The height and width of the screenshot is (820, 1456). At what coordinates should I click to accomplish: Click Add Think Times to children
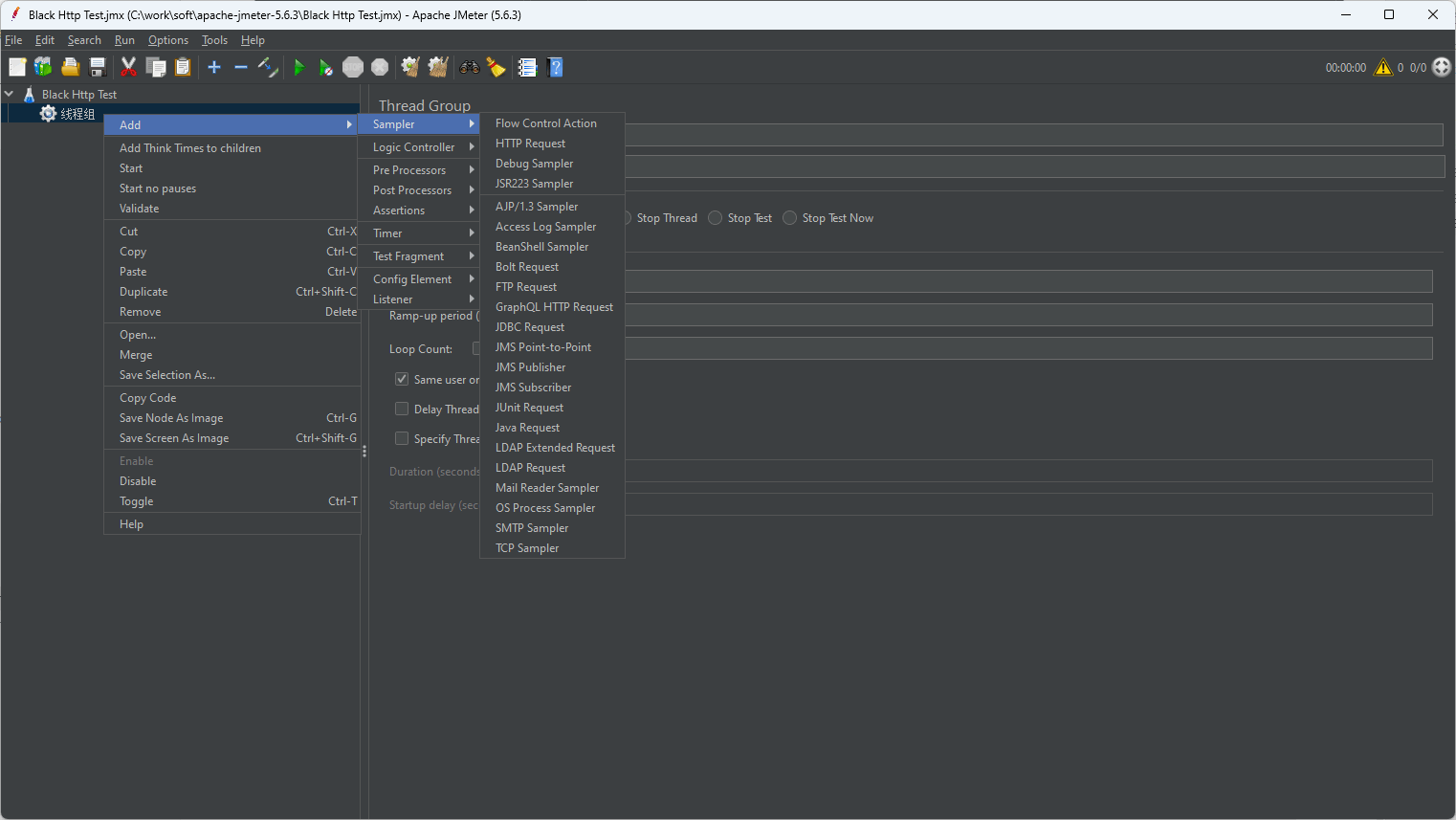pos(232,148)
